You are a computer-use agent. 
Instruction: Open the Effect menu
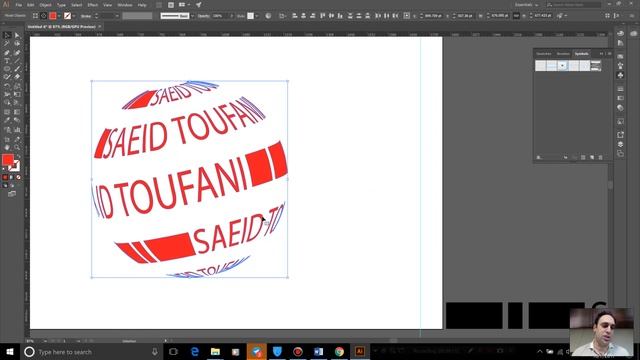[93, 5]
